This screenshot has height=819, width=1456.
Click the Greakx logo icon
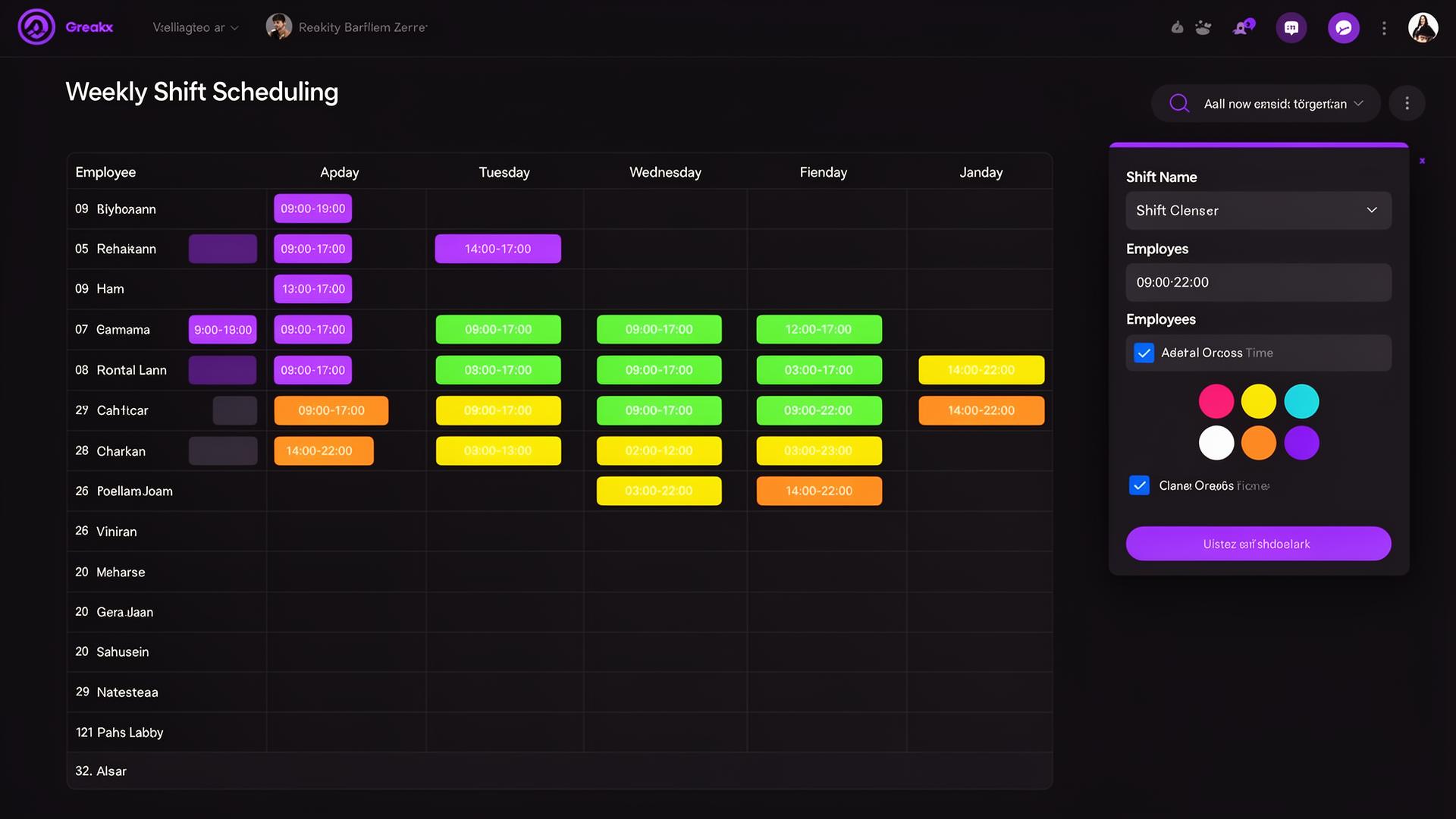click(x=36, y=27)
